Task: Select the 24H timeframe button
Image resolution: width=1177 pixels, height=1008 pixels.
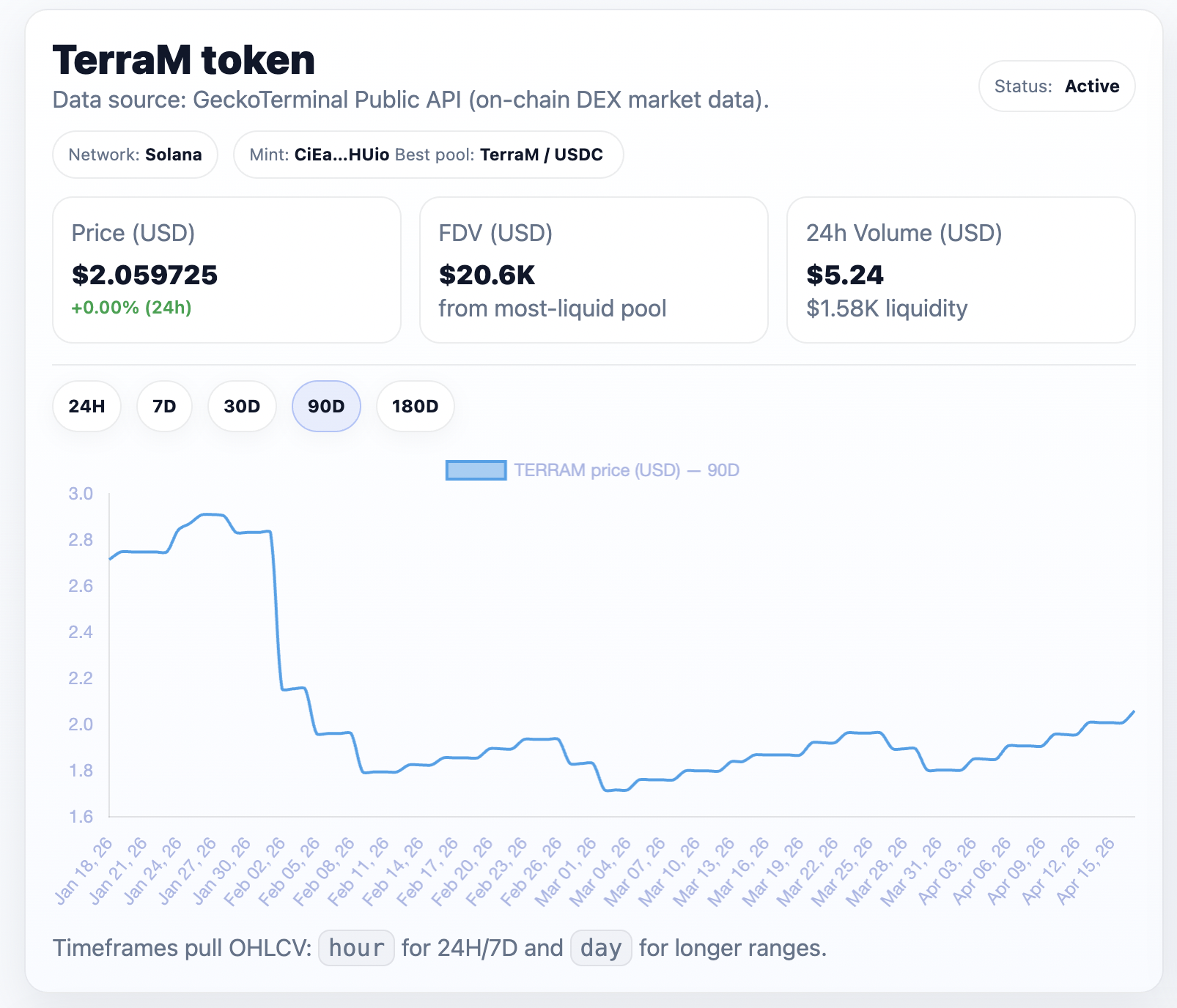Action: (x=86, y=406)
